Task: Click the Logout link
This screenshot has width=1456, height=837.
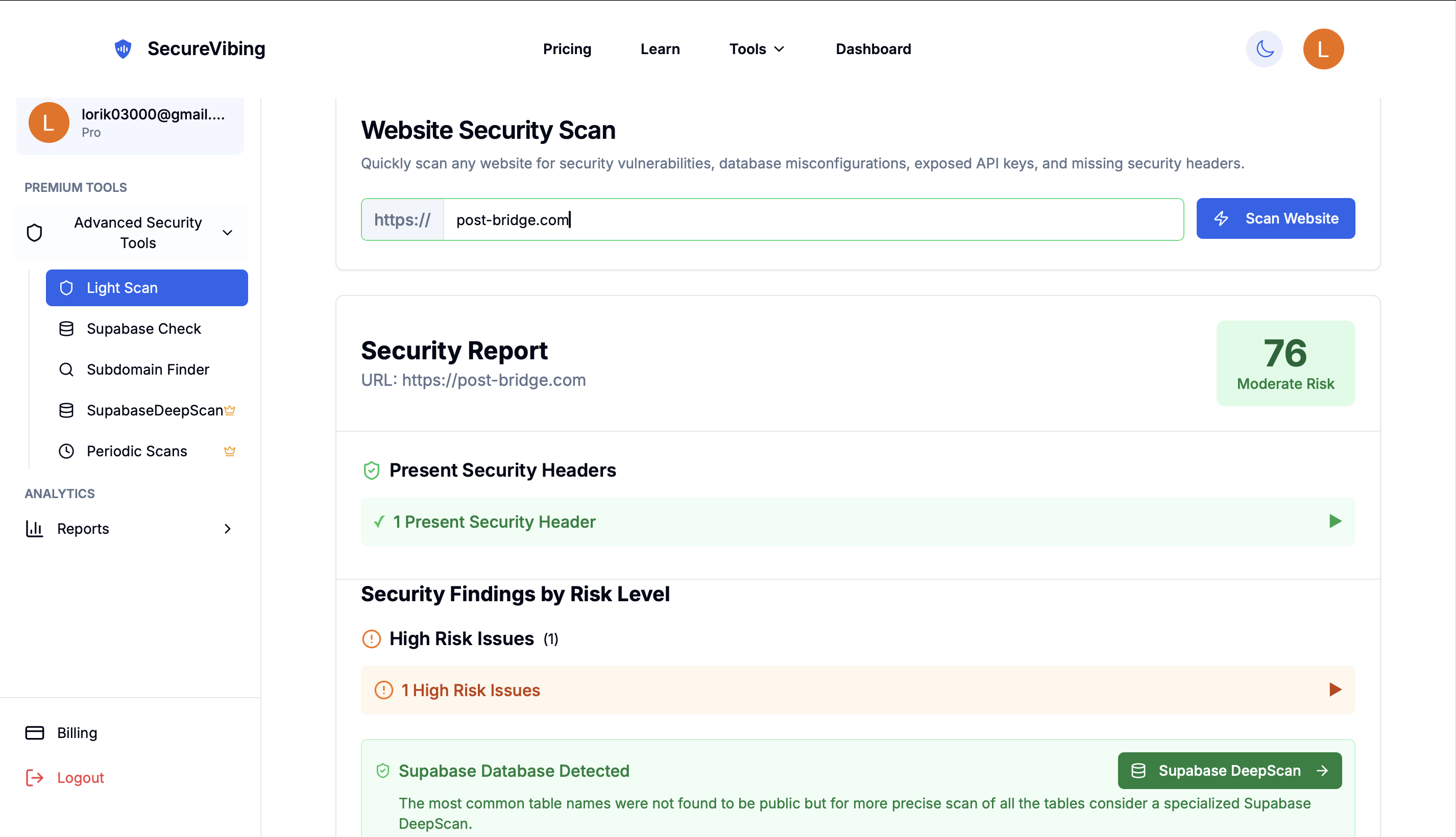Action: pos(80,778)
